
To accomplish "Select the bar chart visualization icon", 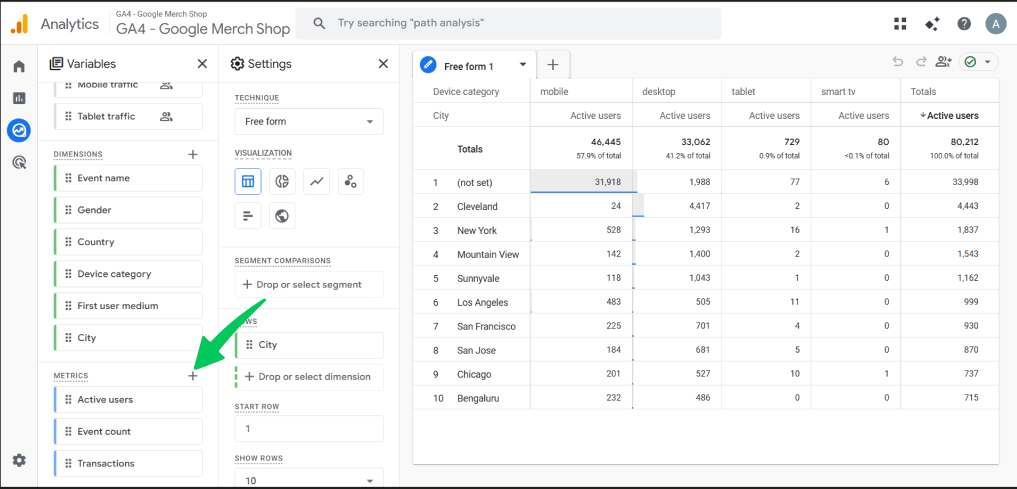I will [248, 216].
